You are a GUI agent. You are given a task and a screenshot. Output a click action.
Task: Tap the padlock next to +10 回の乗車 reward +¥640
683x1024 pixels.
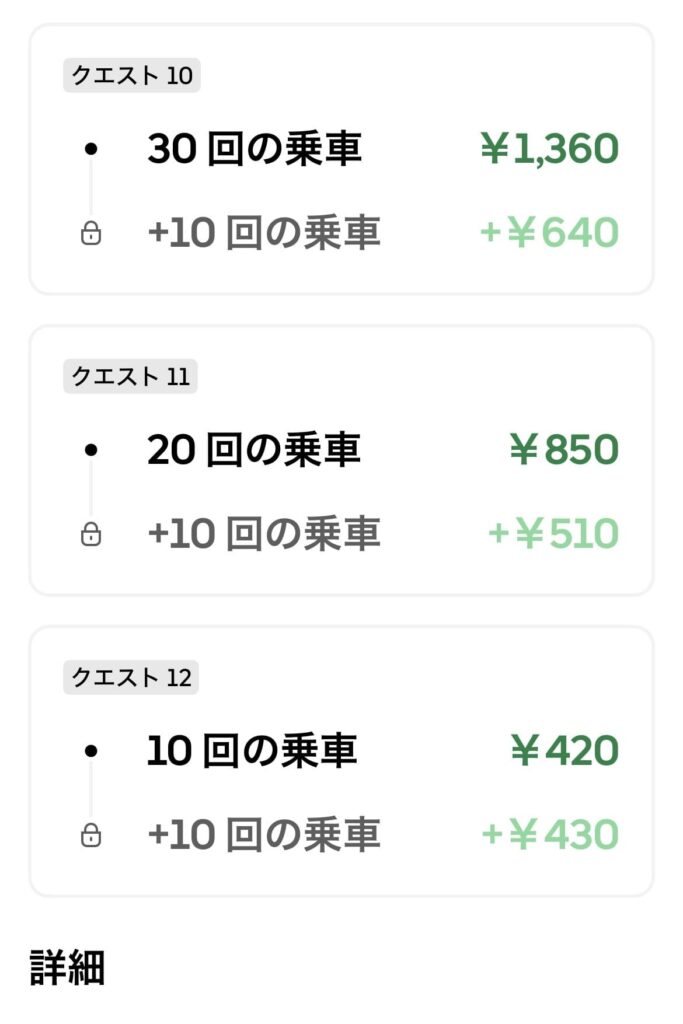tap(93, 232)
